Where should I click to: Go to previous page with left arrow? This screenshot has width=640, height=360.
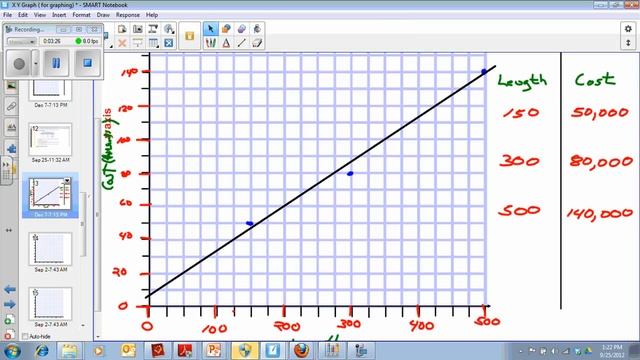tap(9, 289)
